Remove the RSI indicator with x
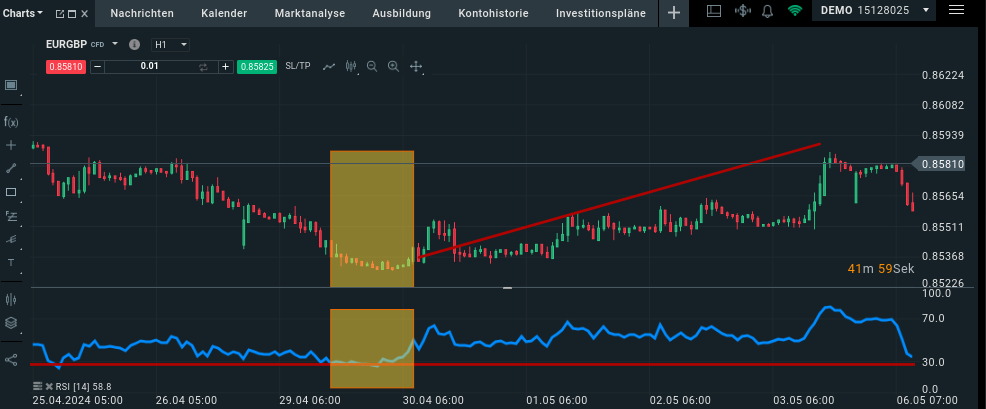986x409 pixels. (x=48, y=386)
